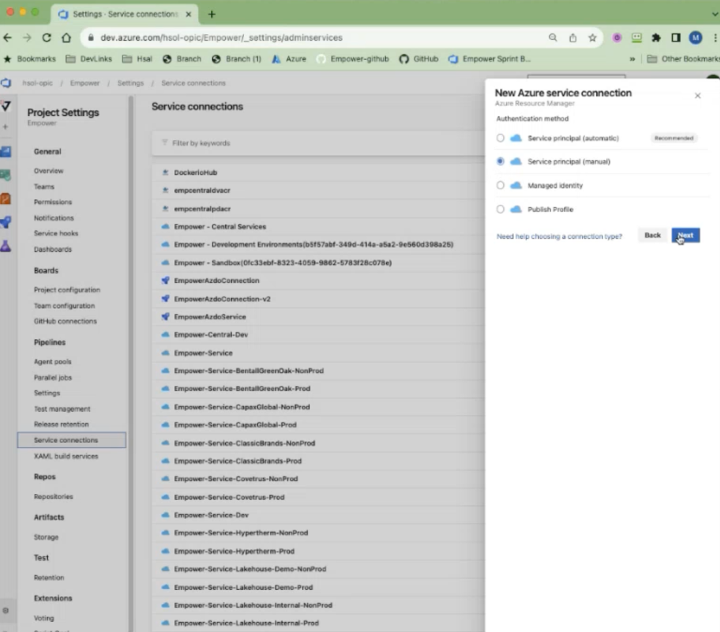Show more bookmarks chevron
The width and height of the screenshot is (720, 632).
coord(632,59)
